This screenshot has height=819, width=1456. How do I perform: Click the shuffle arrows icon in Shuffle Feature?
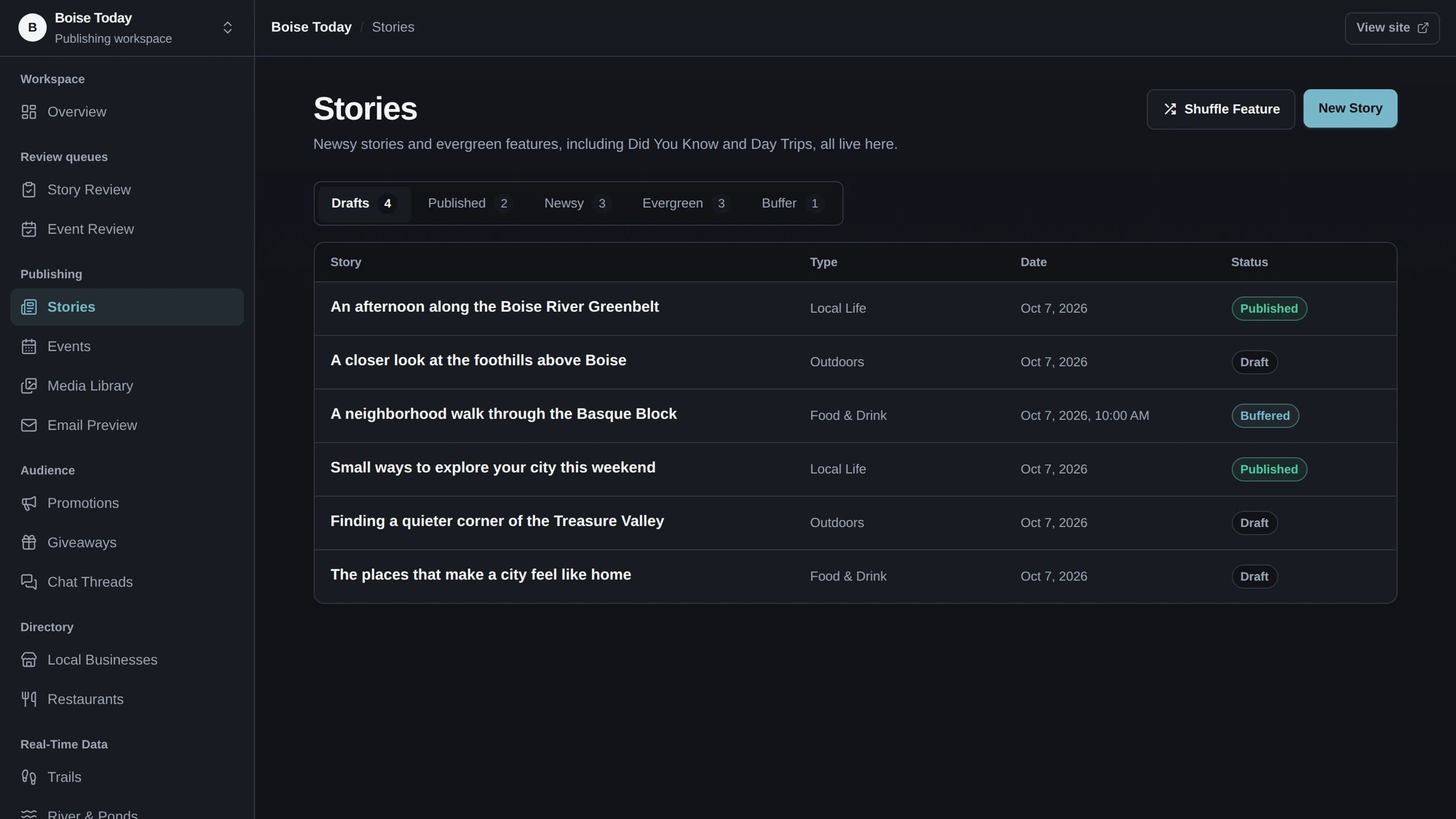tap(1170, 109)
